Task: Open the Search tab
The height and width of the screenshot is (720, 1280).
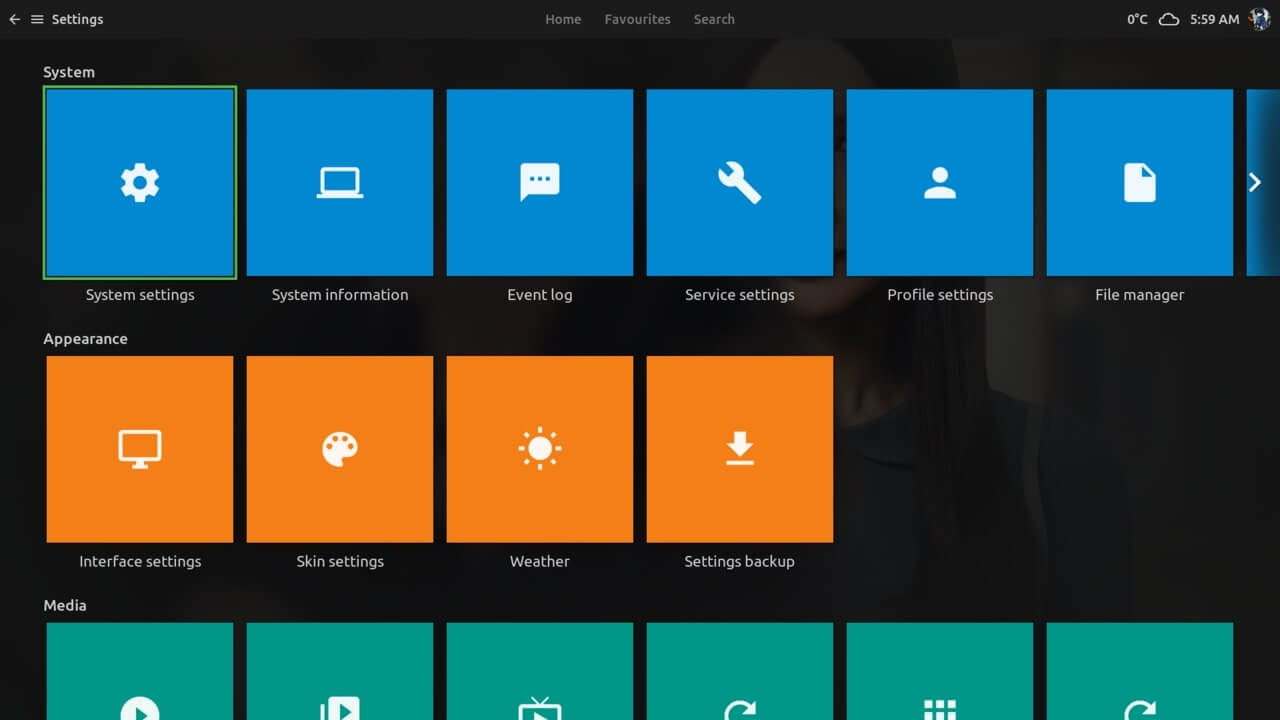Action: (x=714, y=19)
